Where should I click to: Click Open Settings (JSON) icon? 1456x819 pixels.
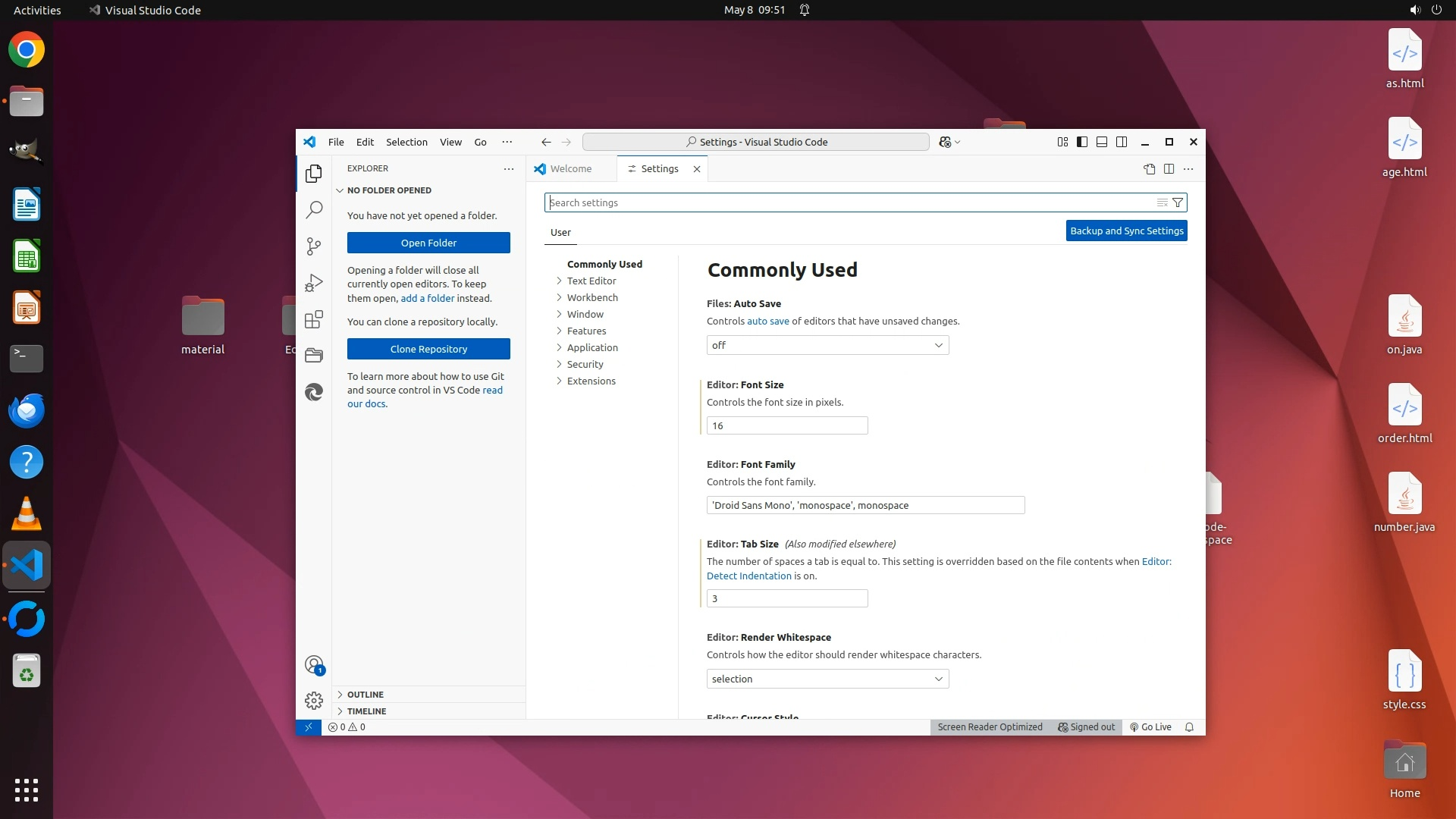1149,168
